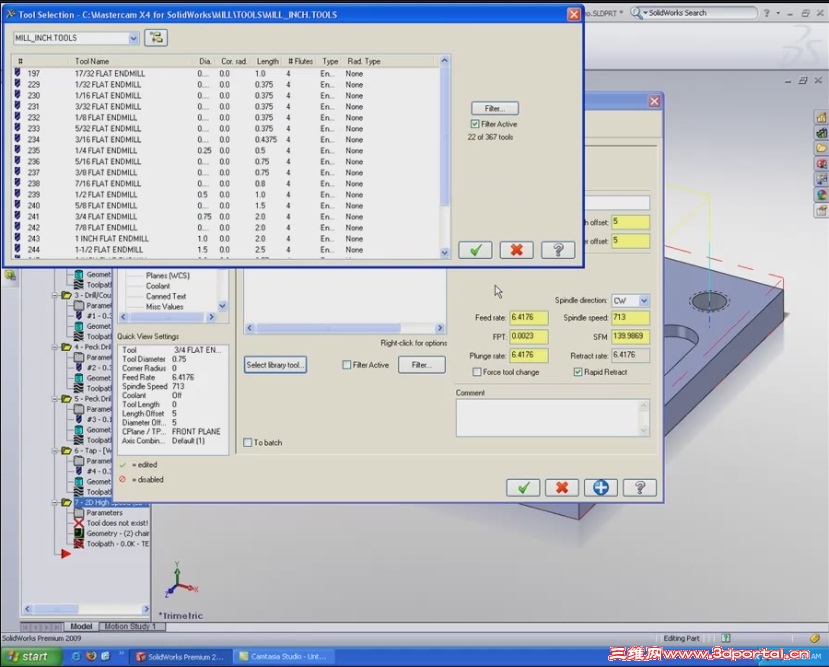Open the Spindle direction CW dropdown
The width and height of the screenshot is (829, 667).
pyautogui.click(x=643, y=301)
